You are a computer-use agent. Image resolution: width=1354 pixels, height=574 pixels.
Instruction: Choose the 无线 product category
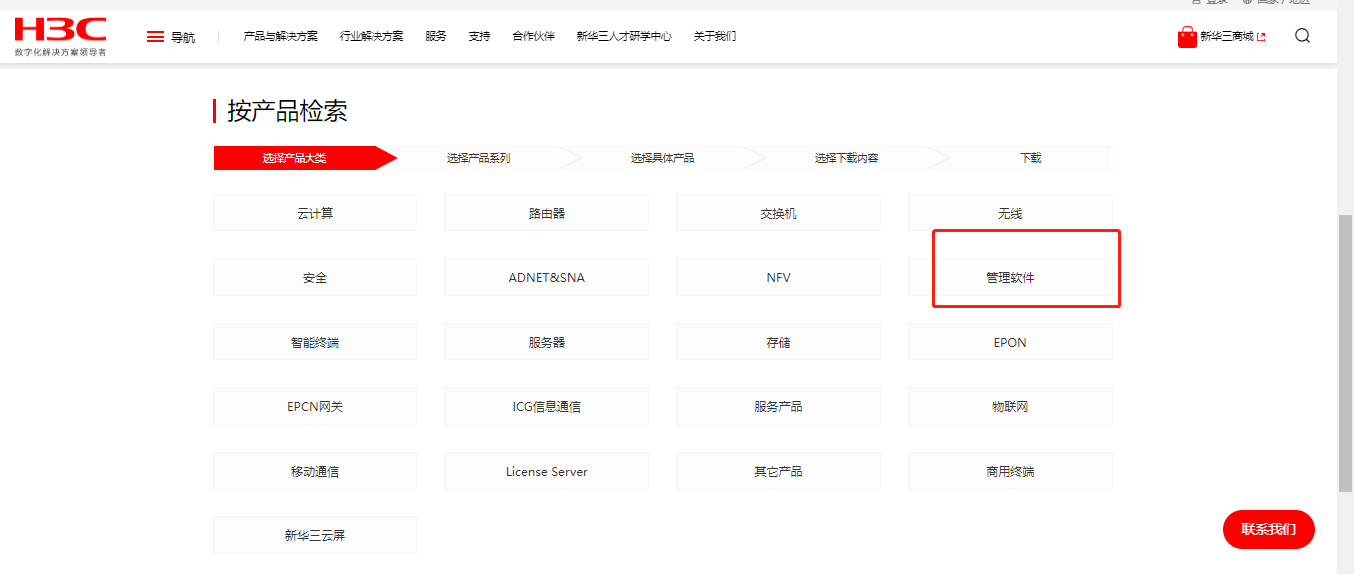coord(1010,213)
